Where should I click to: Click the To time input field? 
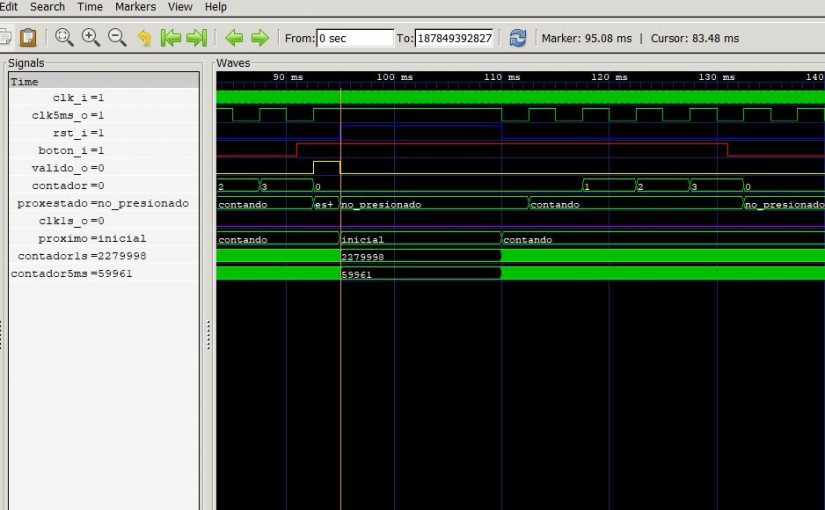pyautogui.click(x=455, y=38)
